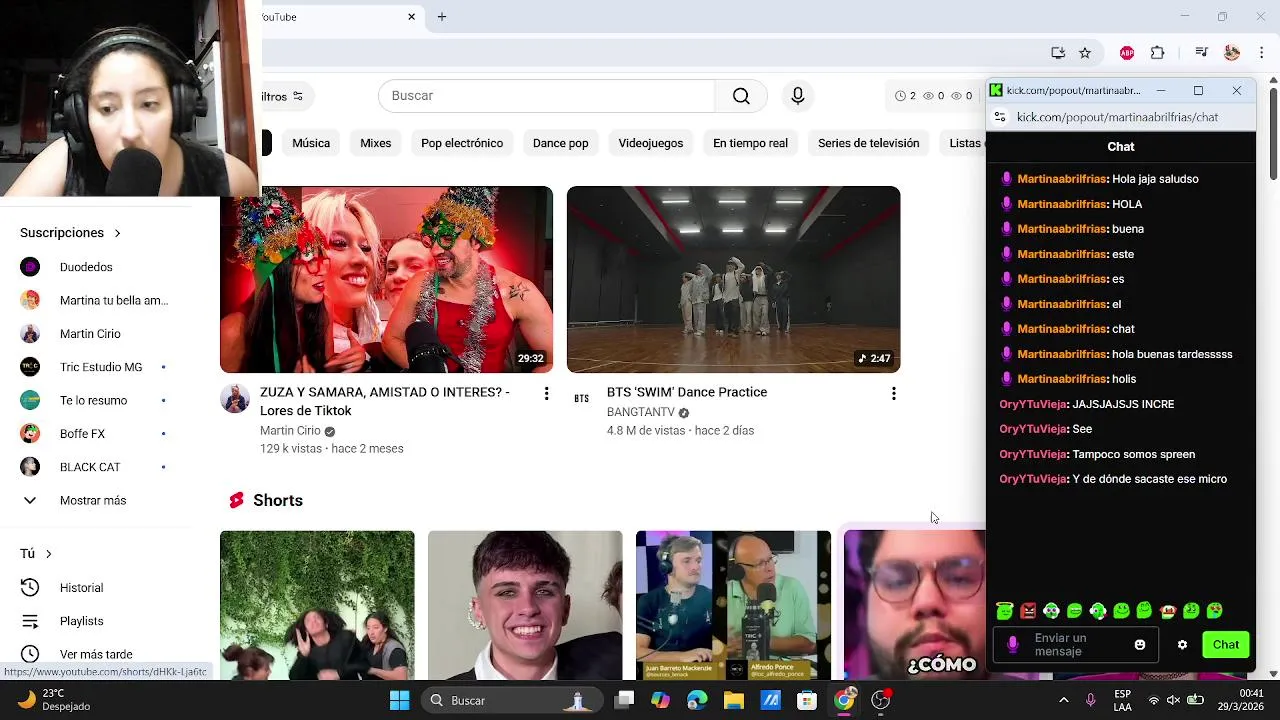Open Chrome media controls icon

(x=1202, y=52)
